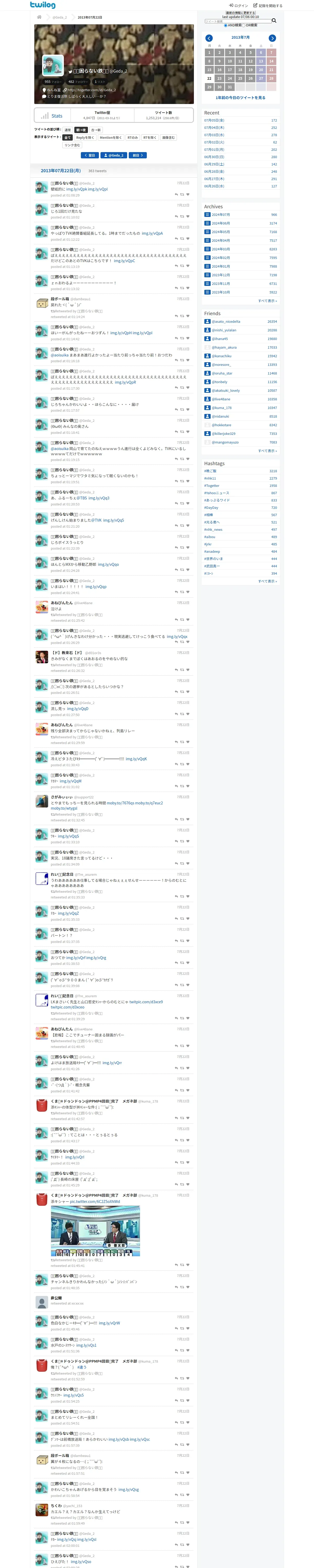Image resolution: width=314 pixels, height=1568 pixels.
Task: Select day 23 in the calendar
Action: pos(220,78)
